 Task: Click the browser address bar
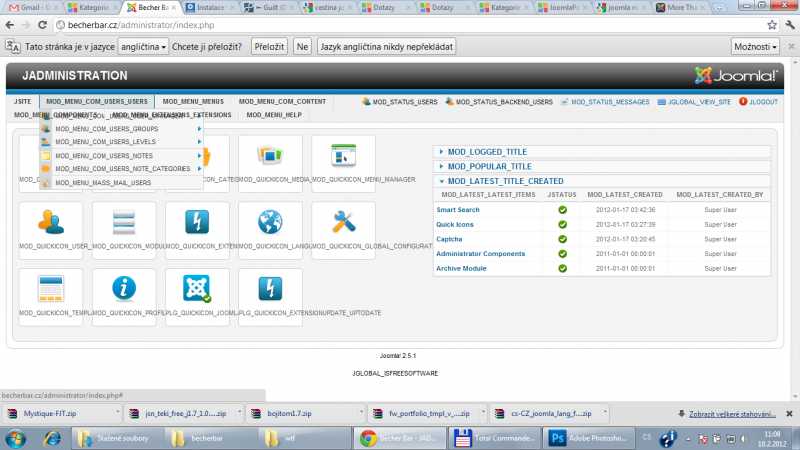tap(400, 24)
